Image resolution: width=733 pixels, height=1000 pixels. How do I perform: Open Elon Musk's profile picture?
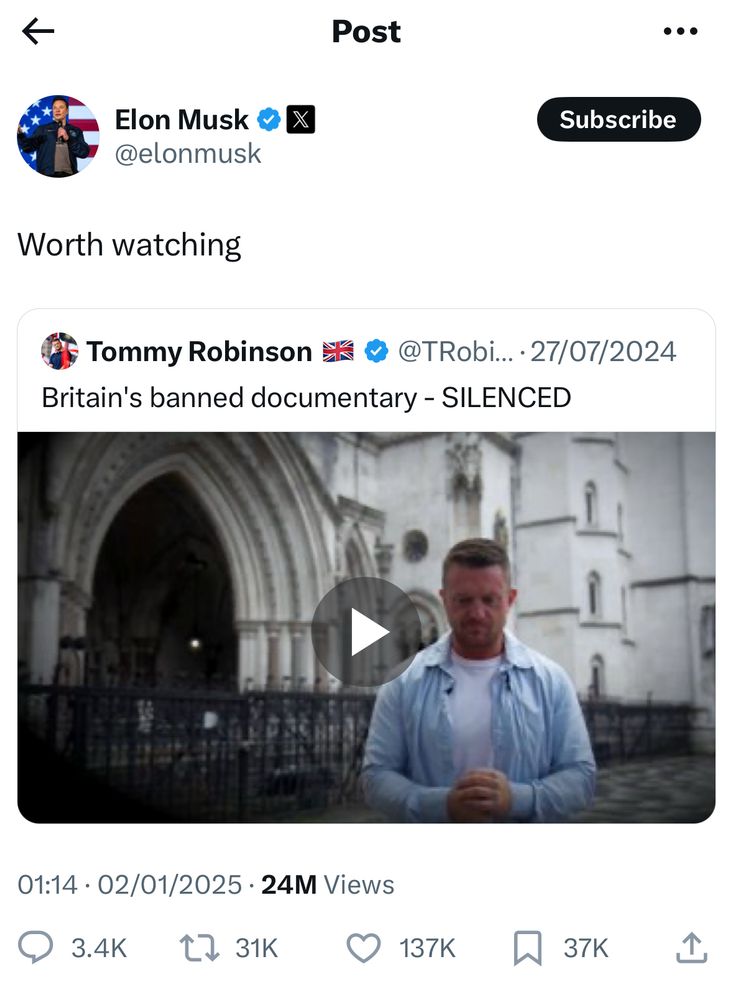point(58,136)
